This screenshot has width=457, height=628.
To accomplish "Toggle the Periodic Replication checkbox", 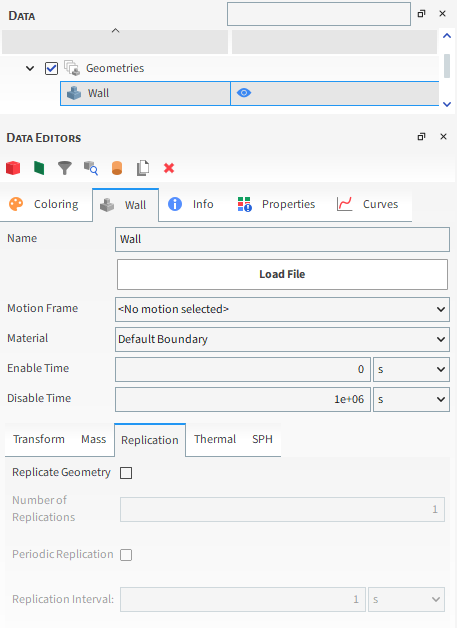I will click(x=126, y=555).
